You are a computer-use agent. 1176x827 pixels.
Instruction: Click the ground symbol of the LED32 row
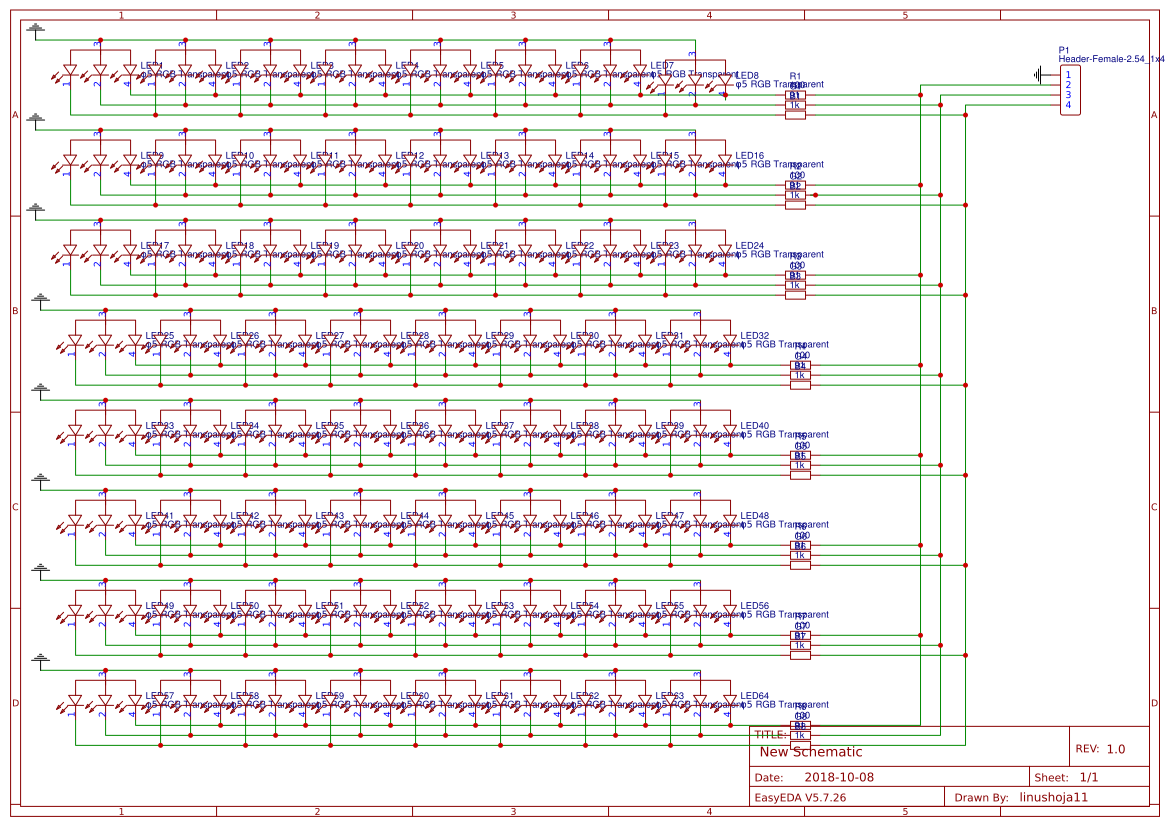(x=40, y=298)
